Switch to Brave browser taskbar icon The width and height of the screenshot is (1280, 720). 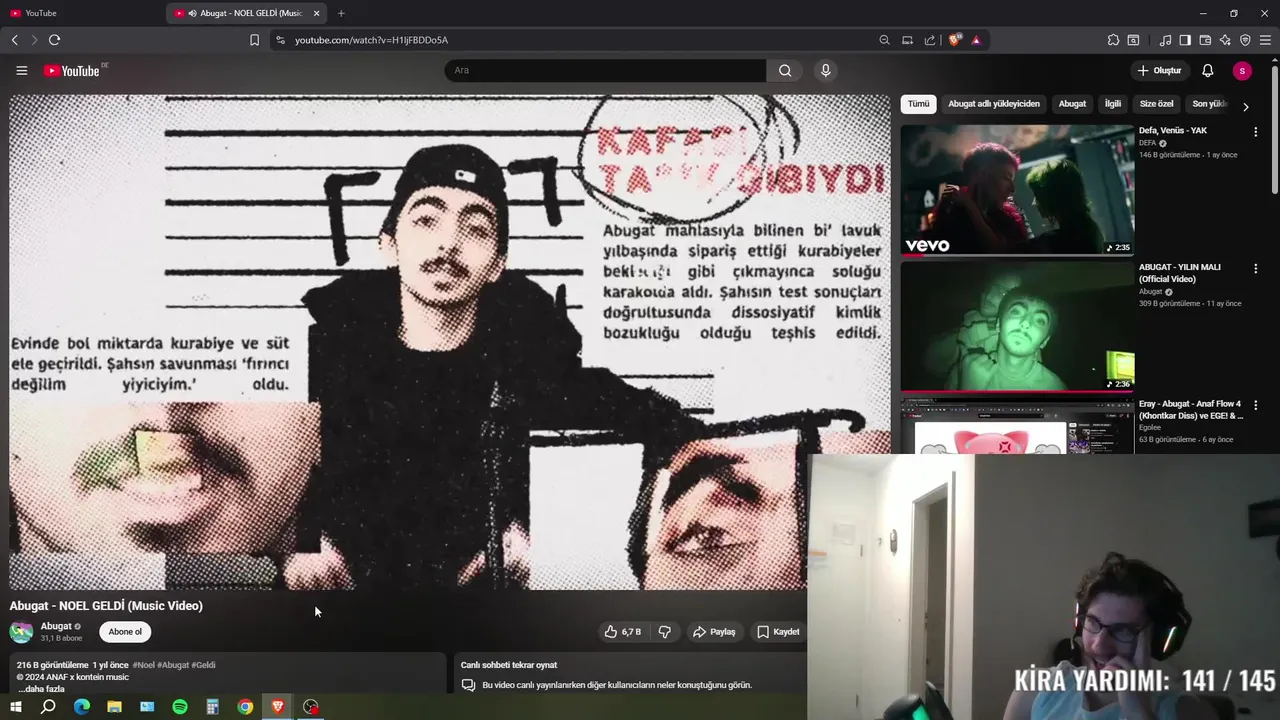click(x=278, y=707)
